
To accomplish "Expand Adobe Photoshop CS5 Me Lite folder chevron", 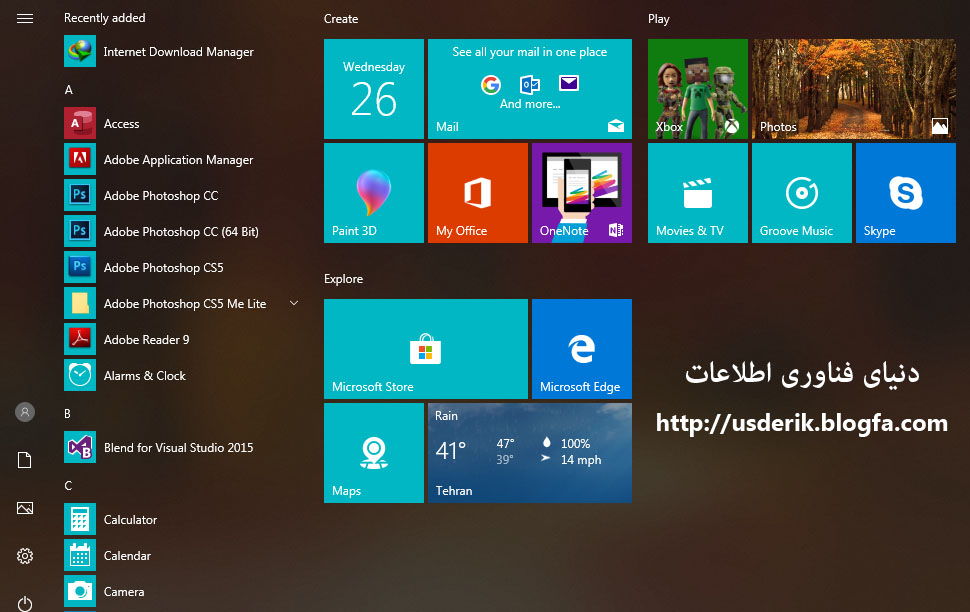I will pyautogui.click(x=294, y=303).
